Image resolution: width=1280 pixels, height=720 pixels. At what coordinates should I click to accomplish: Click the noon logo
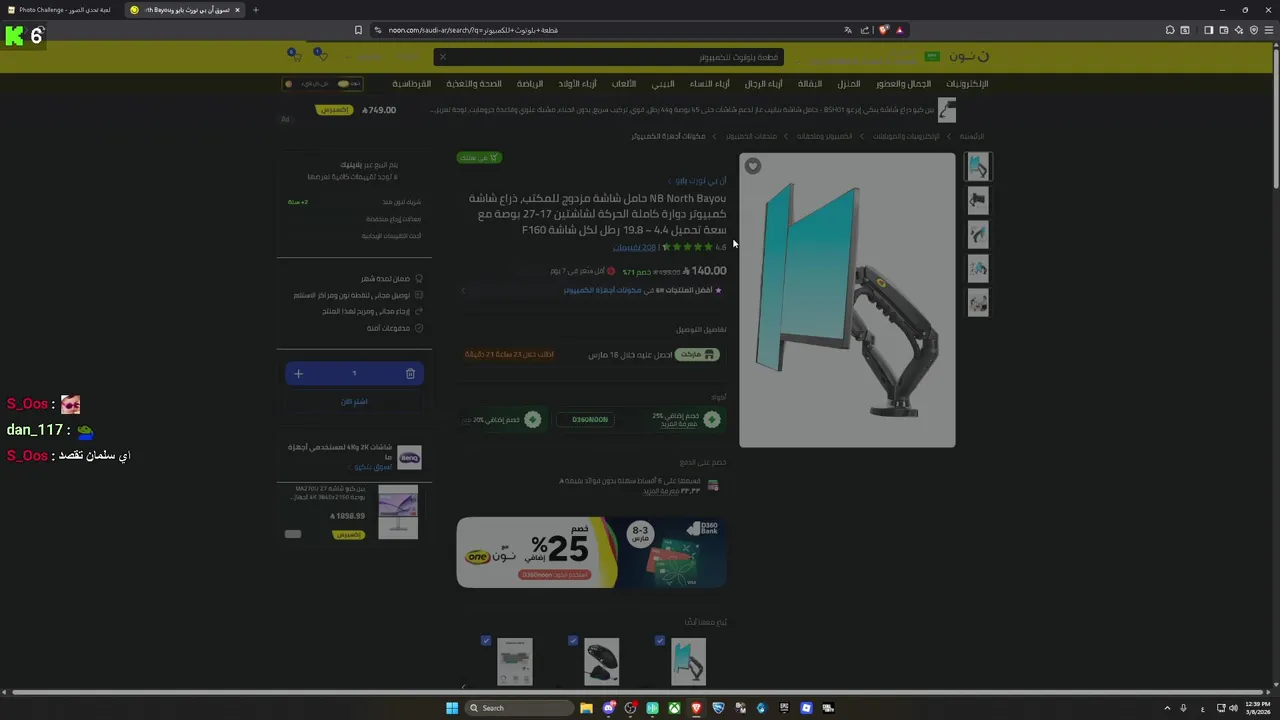coord(969,56)
